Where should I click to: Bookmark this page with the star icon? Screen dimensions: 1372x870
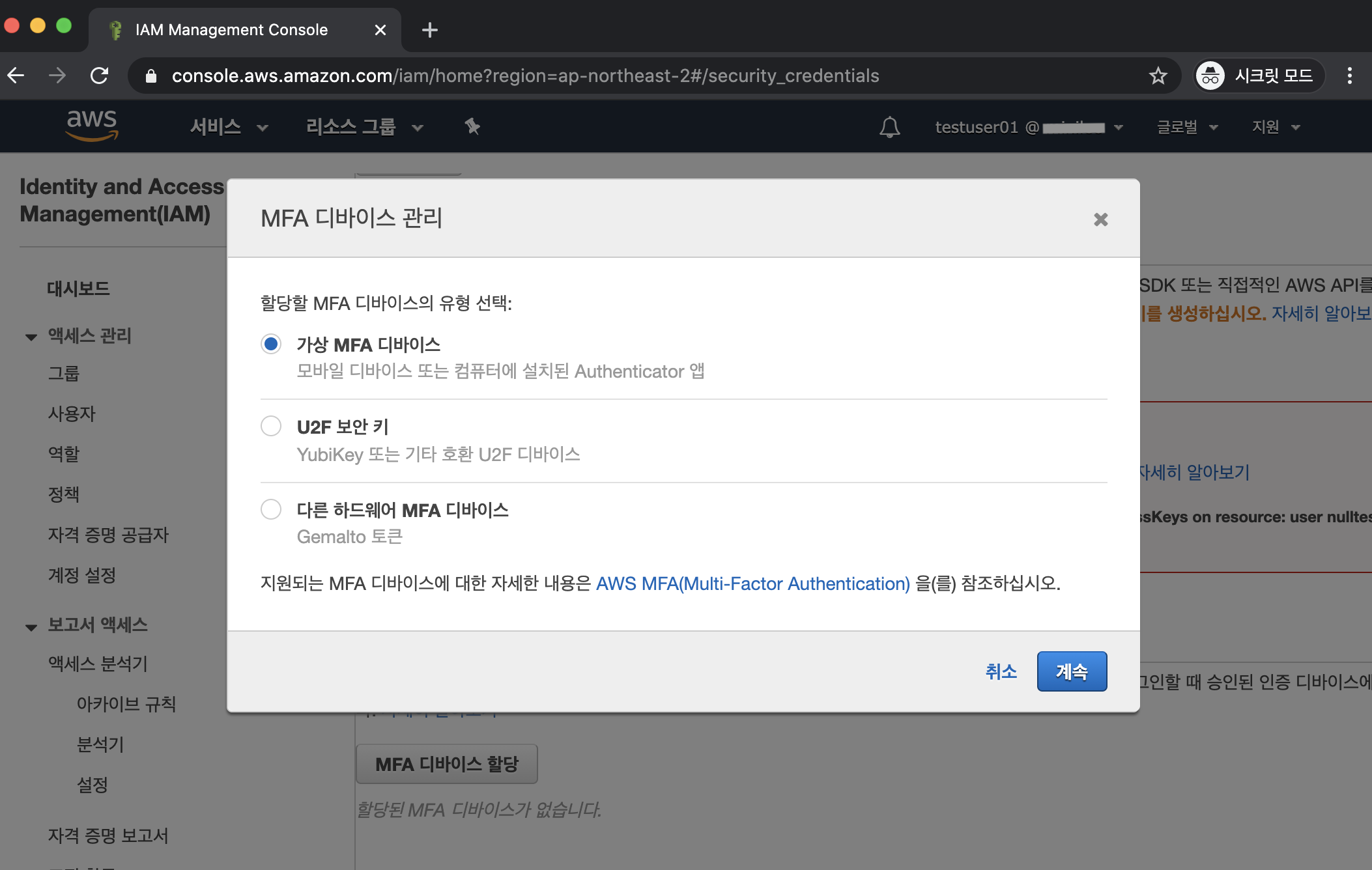pyautogui.click(x=1158, y=76)
